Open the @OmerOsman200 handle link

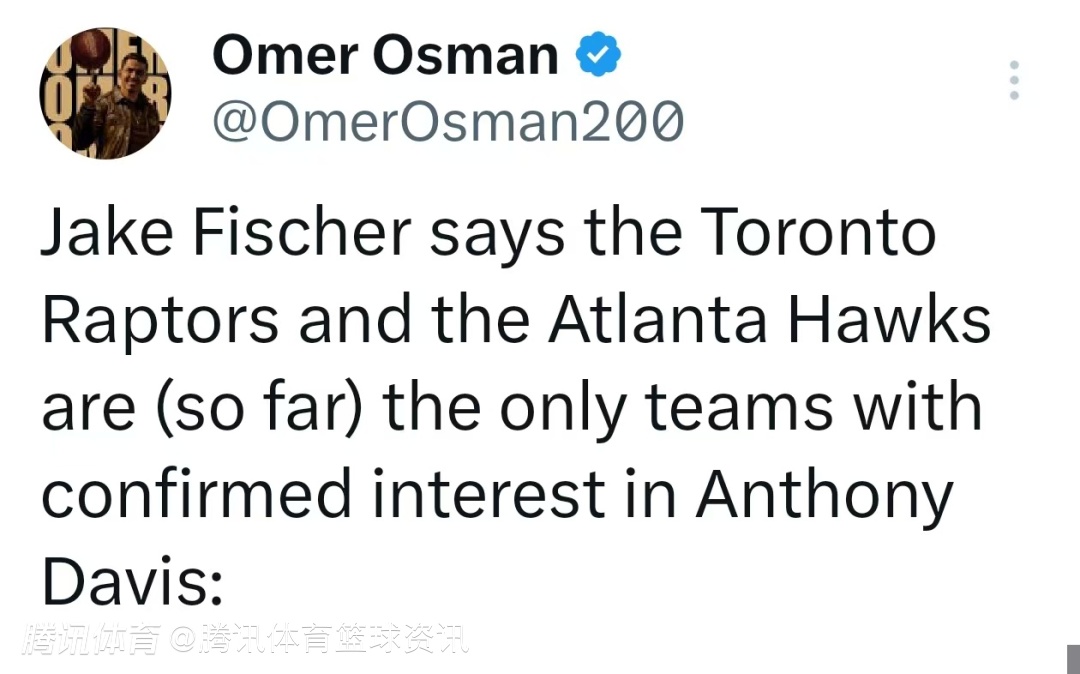[x=449, y=121]
